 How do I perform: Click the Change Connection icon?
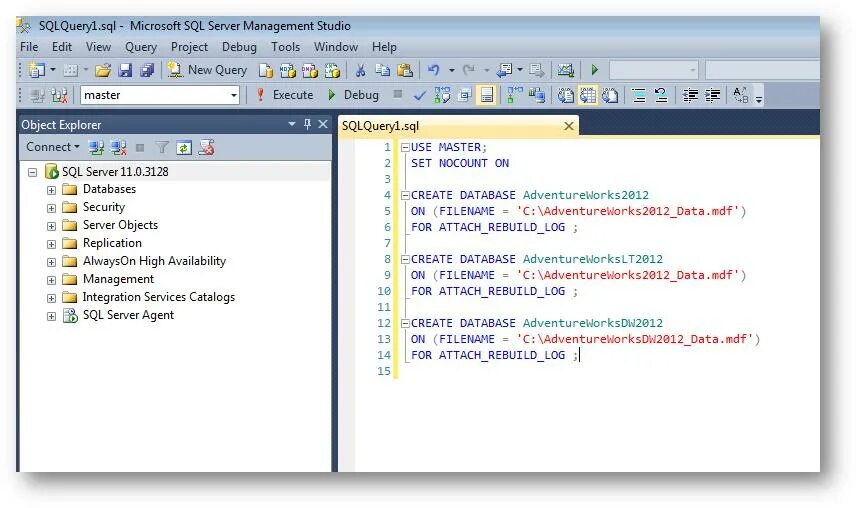coord(59,95)
